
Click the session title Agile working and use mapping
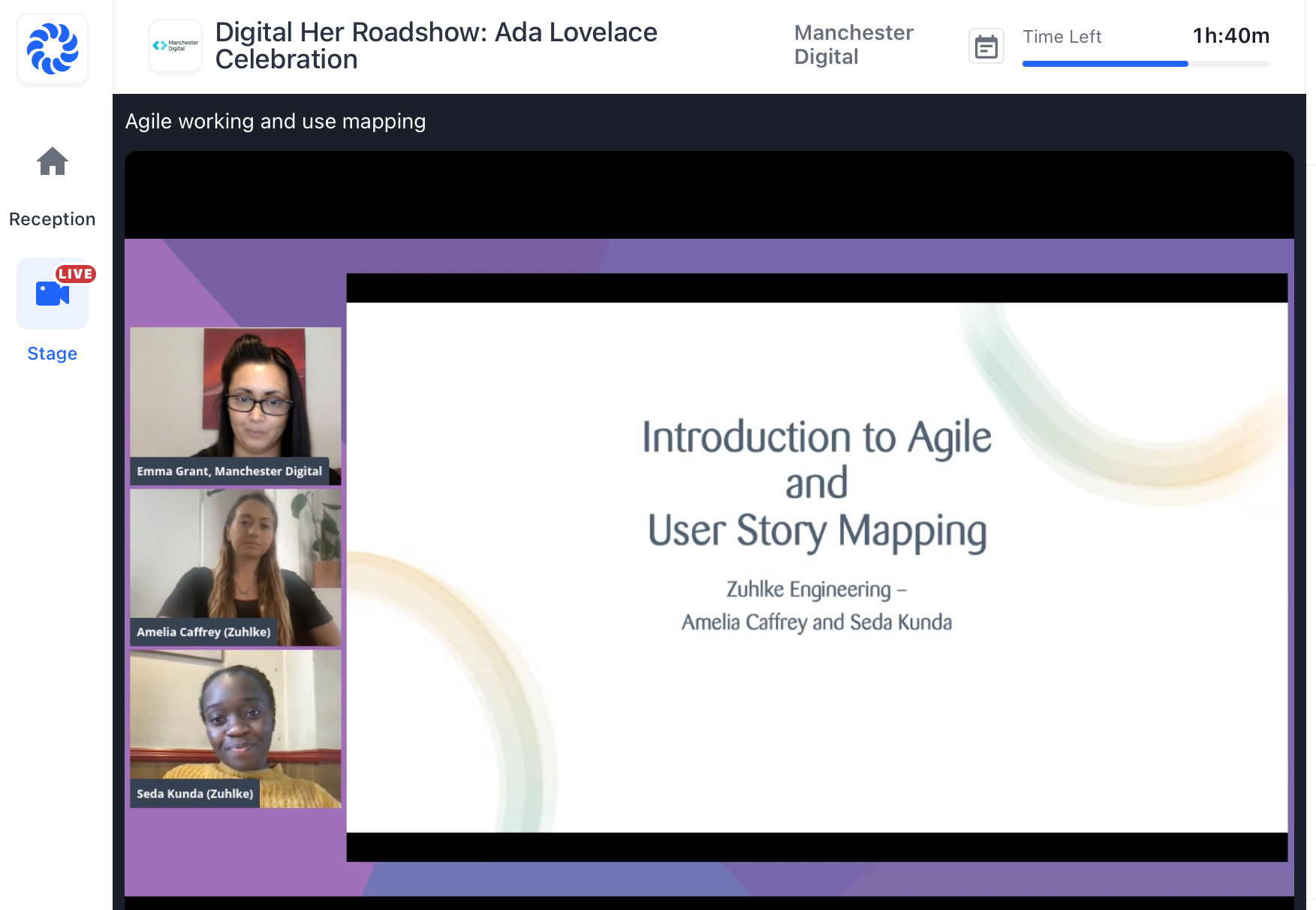276,122
